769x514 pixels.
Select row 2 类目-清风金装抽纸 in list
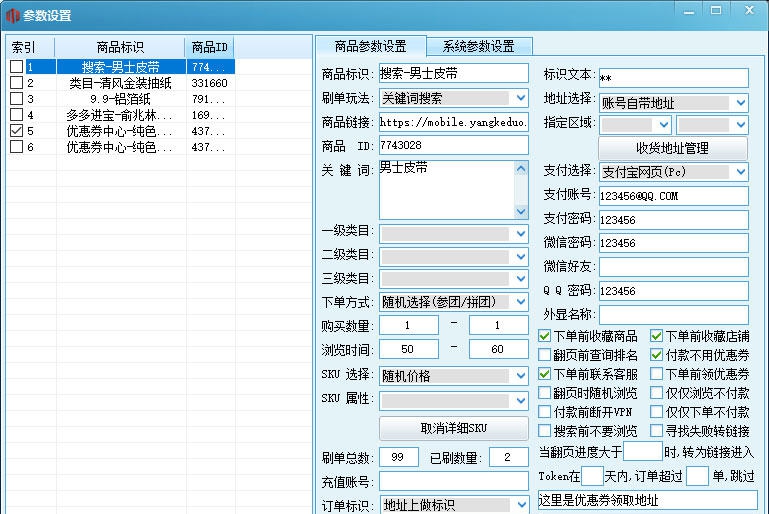[120, 83]
